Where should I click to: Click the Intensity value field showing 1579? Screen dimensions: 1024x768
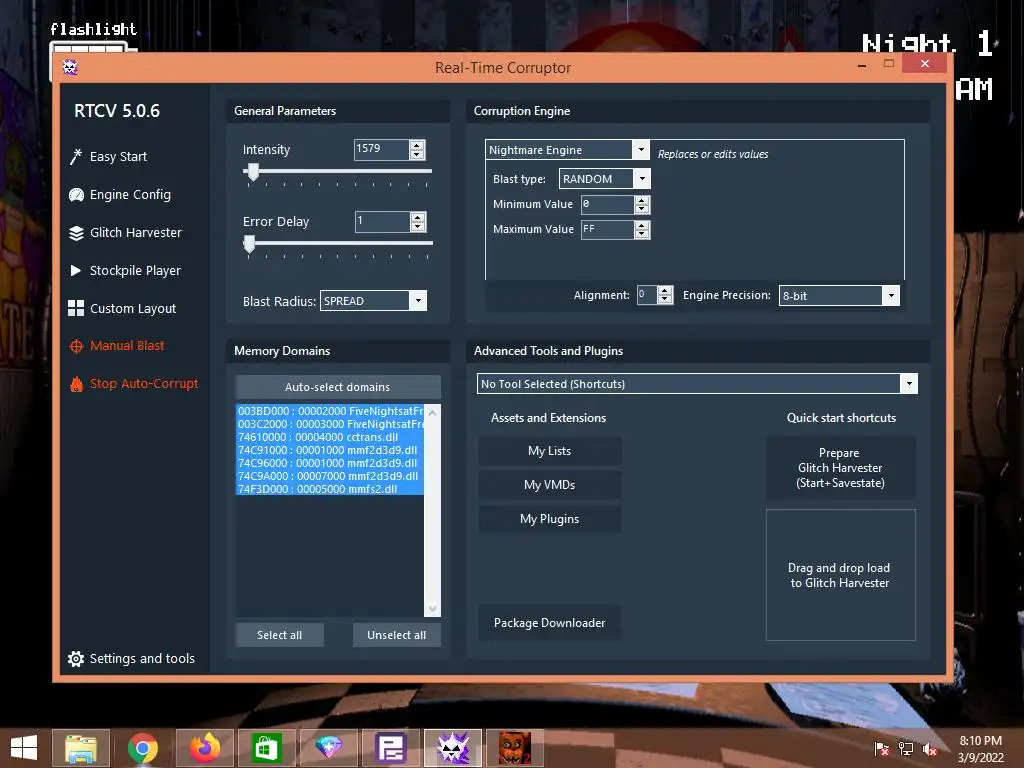381,150
